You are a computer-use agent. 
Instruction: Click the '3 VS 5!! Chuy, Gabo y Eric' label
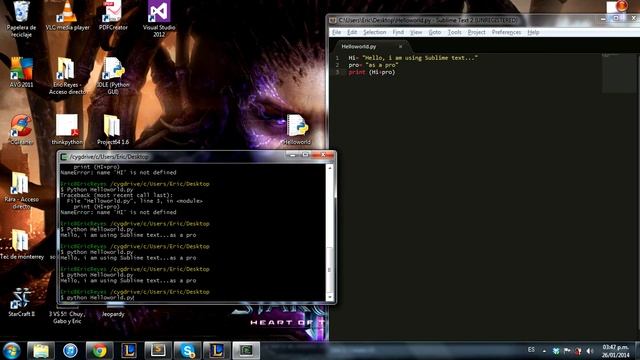pos(67,318)
